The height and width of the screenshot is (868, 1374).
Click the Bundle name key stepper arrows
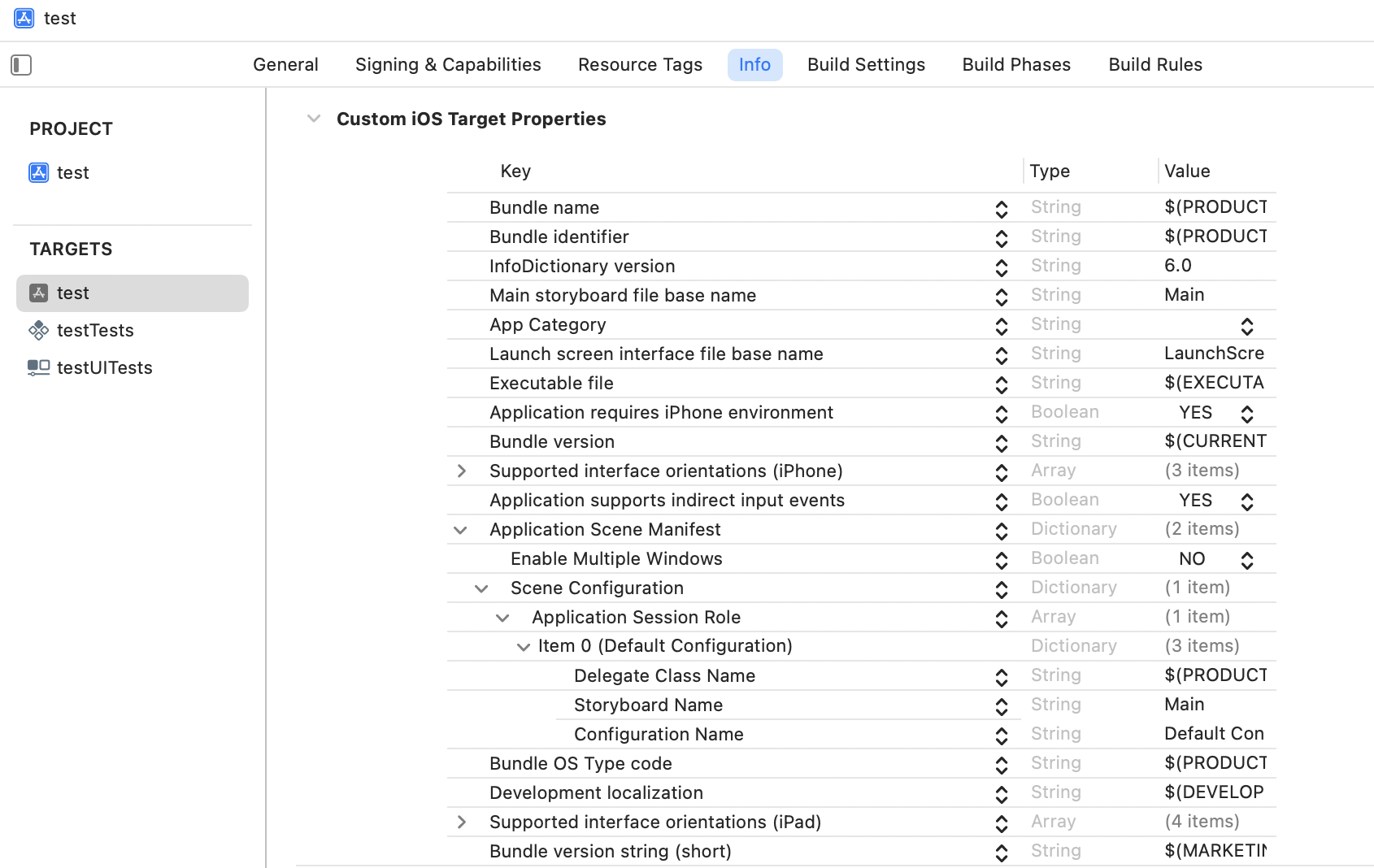[x=1002, y=209]
